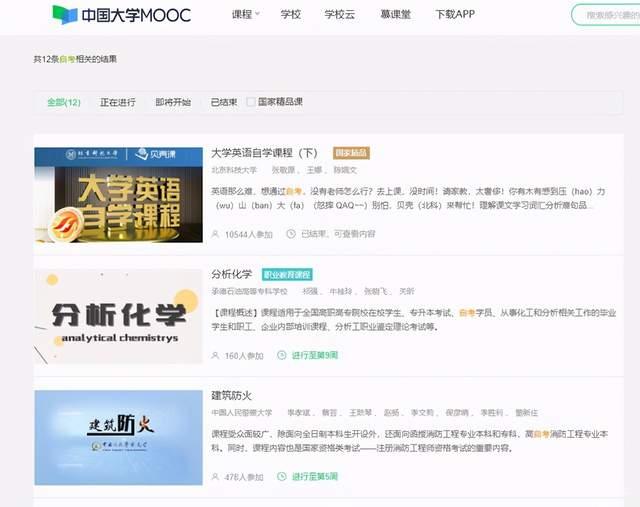Select the 正在进行 filter tab

[x=118, y=102]
